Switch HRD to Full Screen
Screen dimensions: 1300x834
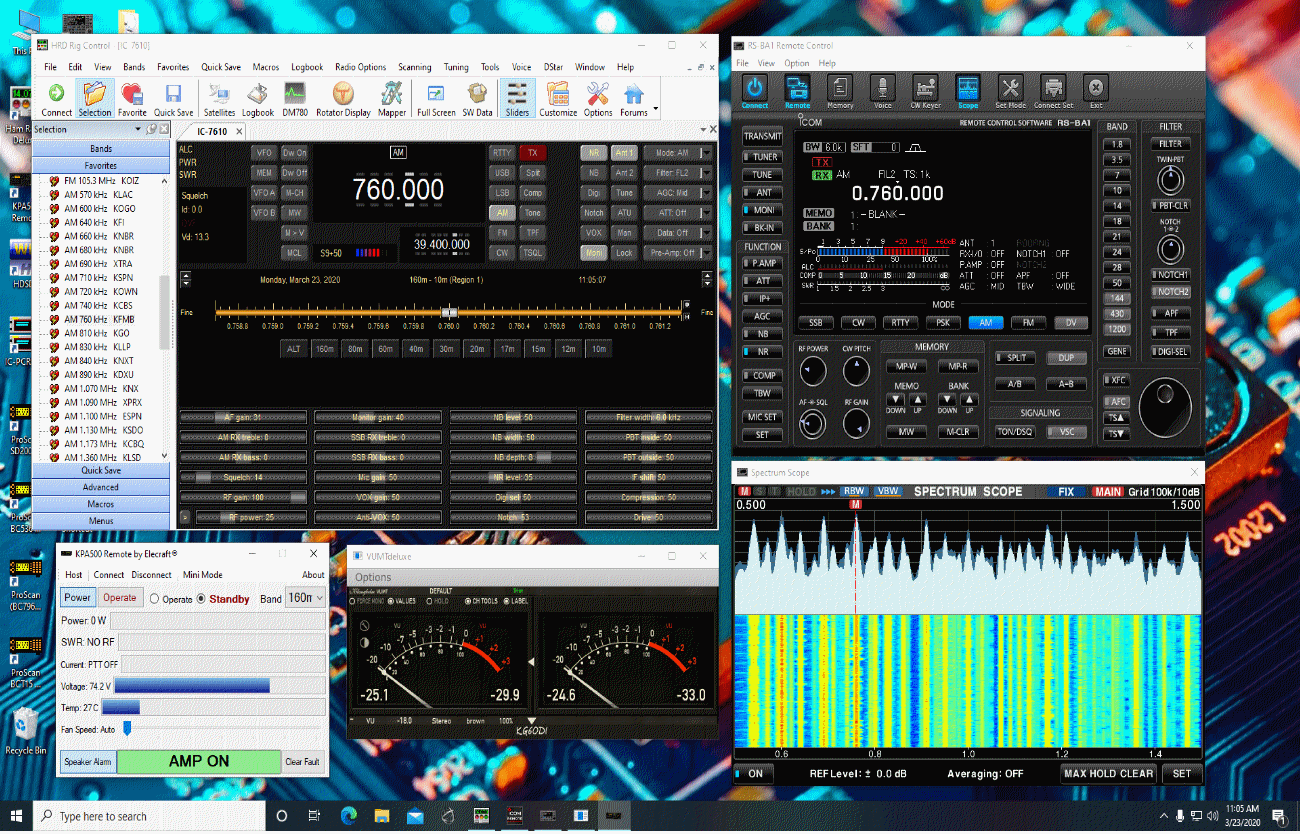436,99
